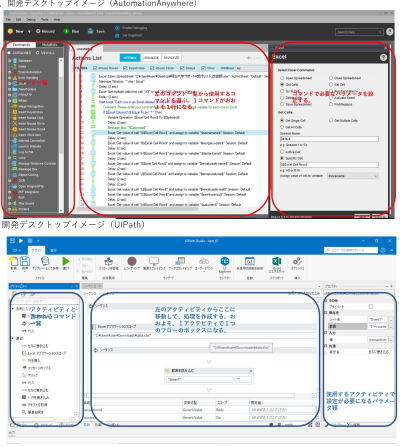Select the Activate Sheet radio option
Screen dimensions: 400x447
coord(331,98)
